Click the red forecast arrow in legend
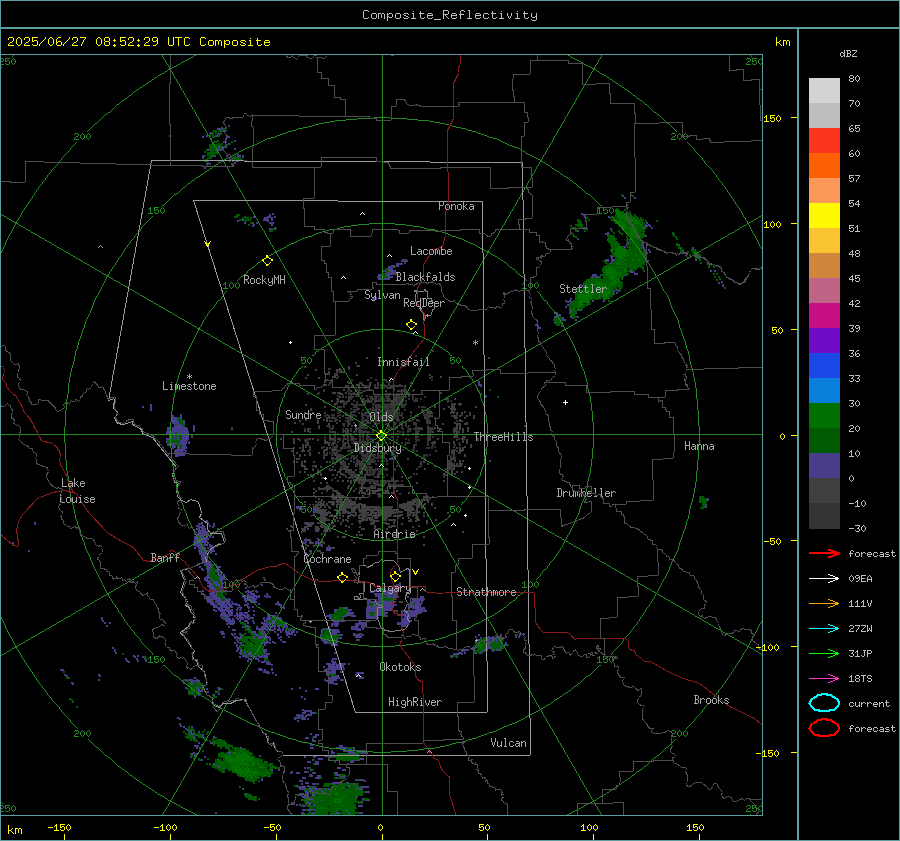 coord(824,553)
